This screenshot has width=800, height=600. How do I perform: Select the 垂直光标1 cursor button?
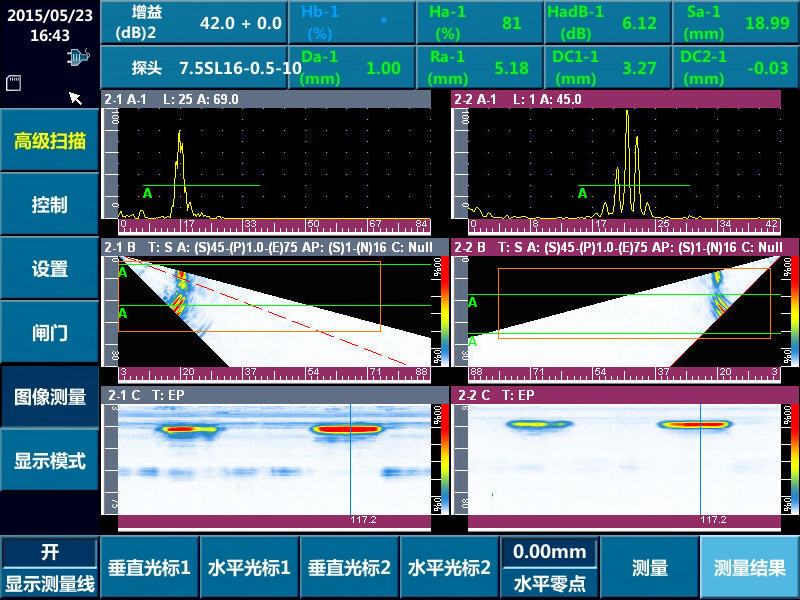click(x=149, y=568)
